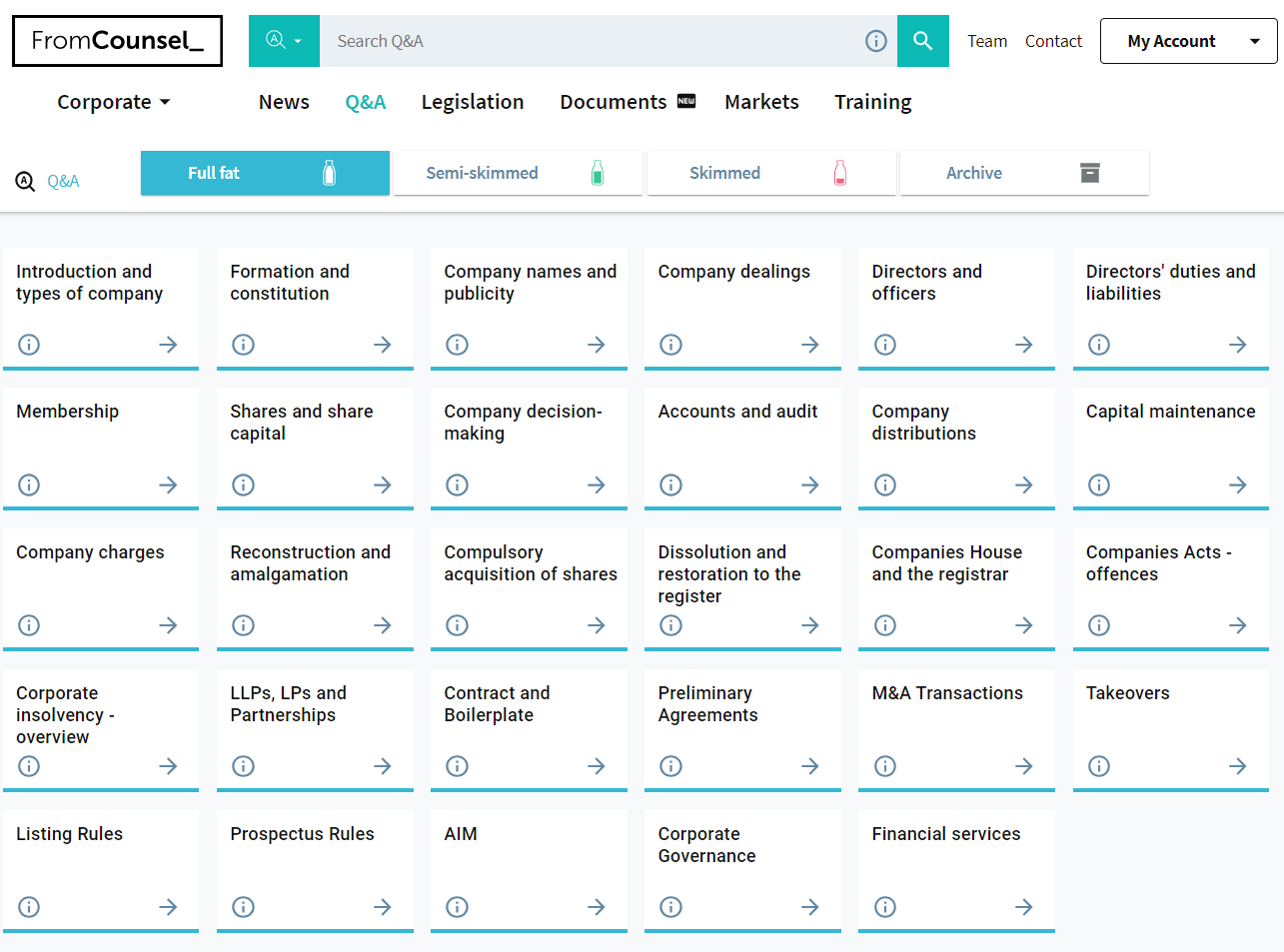Expand the search type selector dropdown
The image size is (1284, 952).
tap(284, 41)
